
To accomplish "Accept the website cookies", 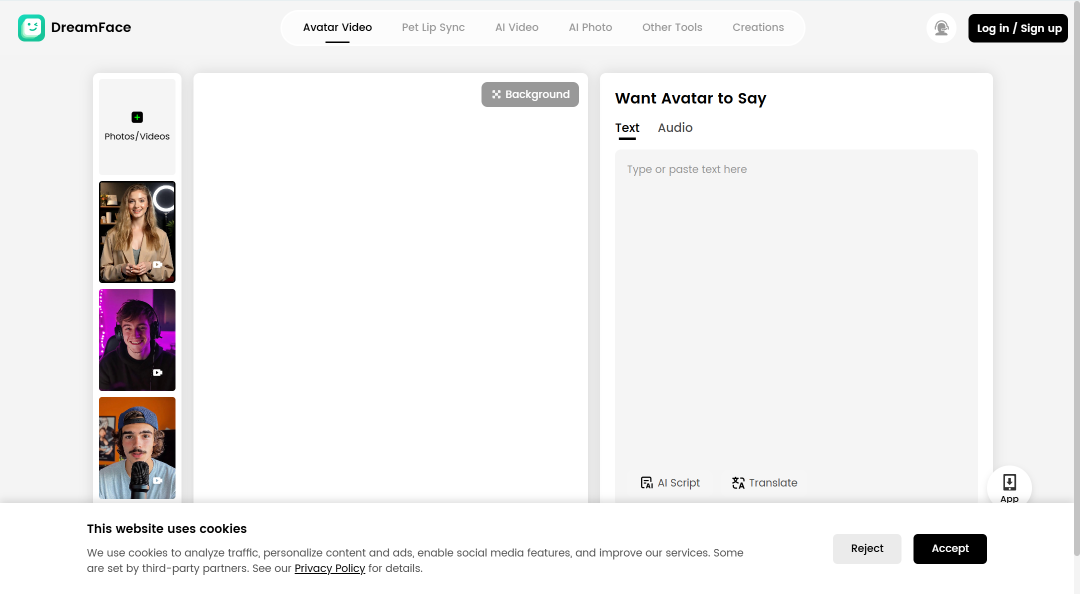I will 950,549.
